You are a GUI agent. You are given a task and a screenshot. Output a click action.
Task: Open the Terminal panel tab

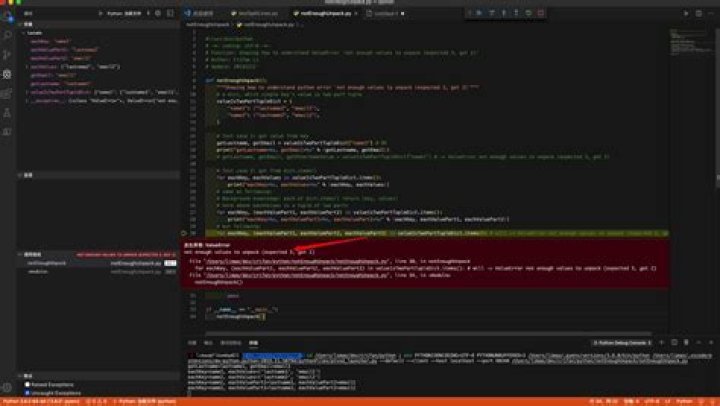(253, 343)
